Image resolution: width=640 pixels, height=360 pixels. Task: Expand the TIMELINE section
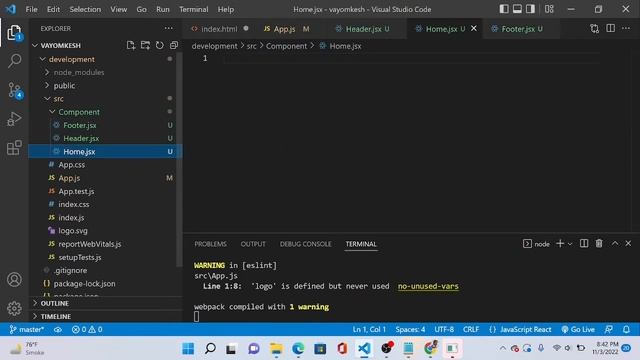56,316
